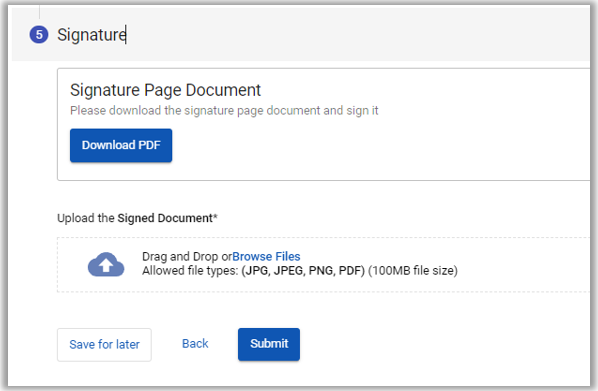The width and height of the screenshot is (598, 391).
Task: Submit the signed document form
Action: 269,344
